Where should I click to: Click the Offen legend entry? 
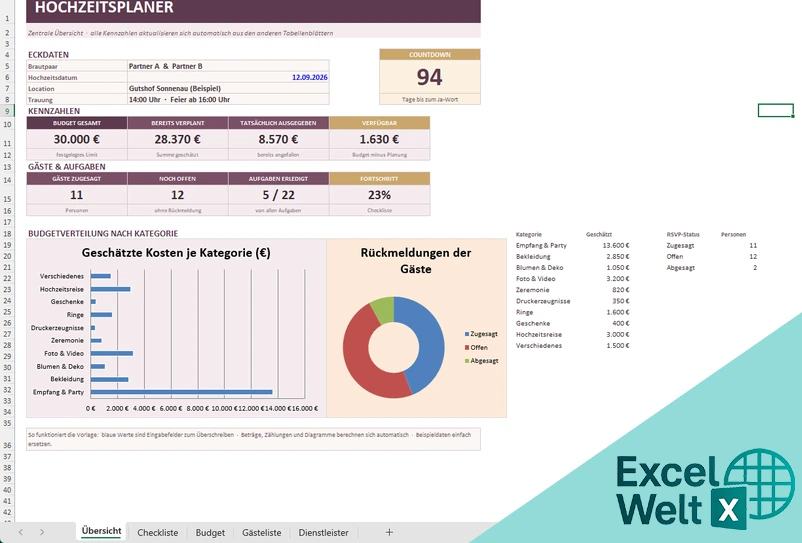(x=476, y=347)
